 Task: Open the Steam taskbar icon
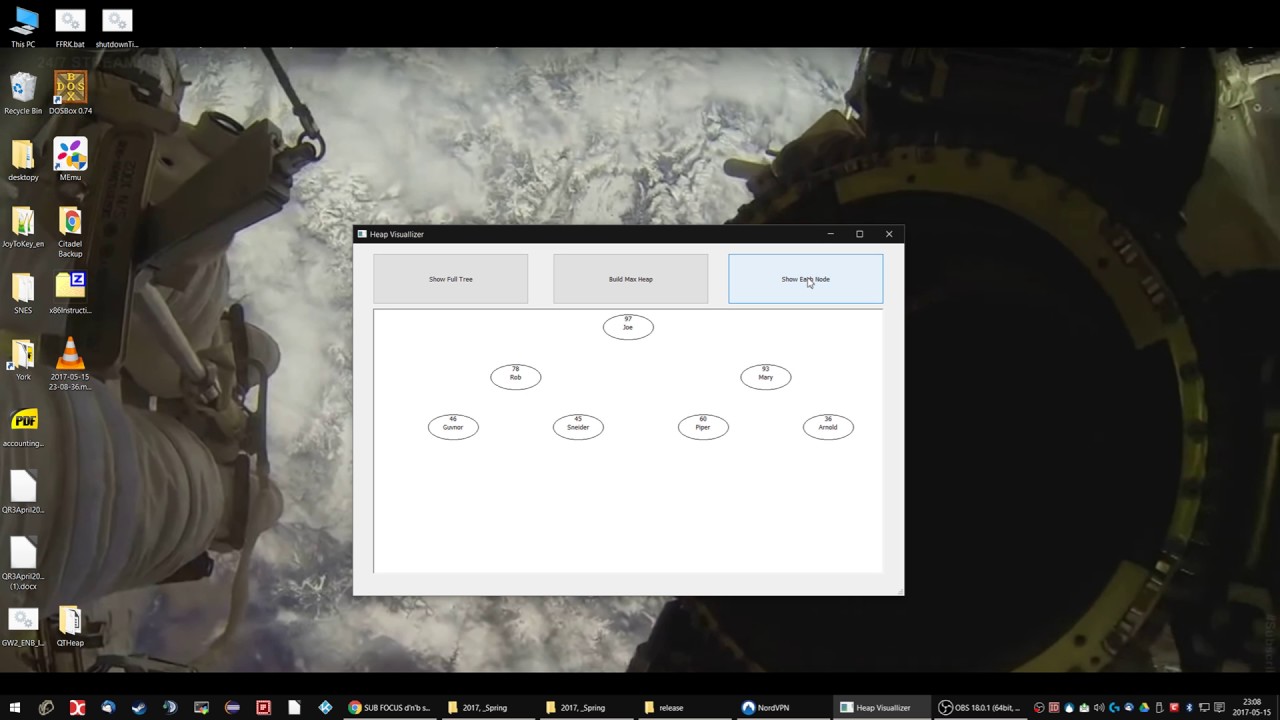(139, 708)
